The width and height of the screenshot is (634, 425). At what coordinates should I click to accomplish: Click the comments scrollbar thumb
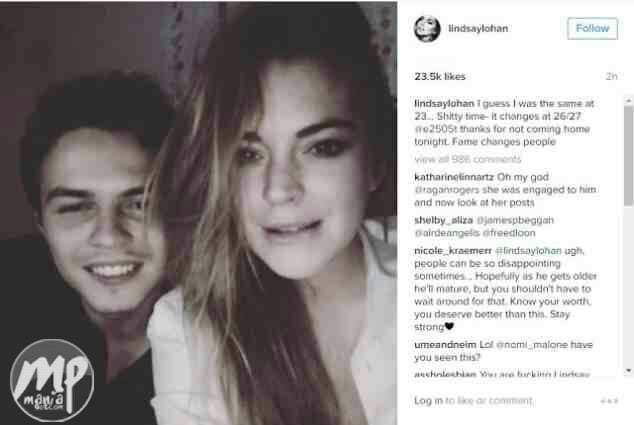click(x=629, y=156)
